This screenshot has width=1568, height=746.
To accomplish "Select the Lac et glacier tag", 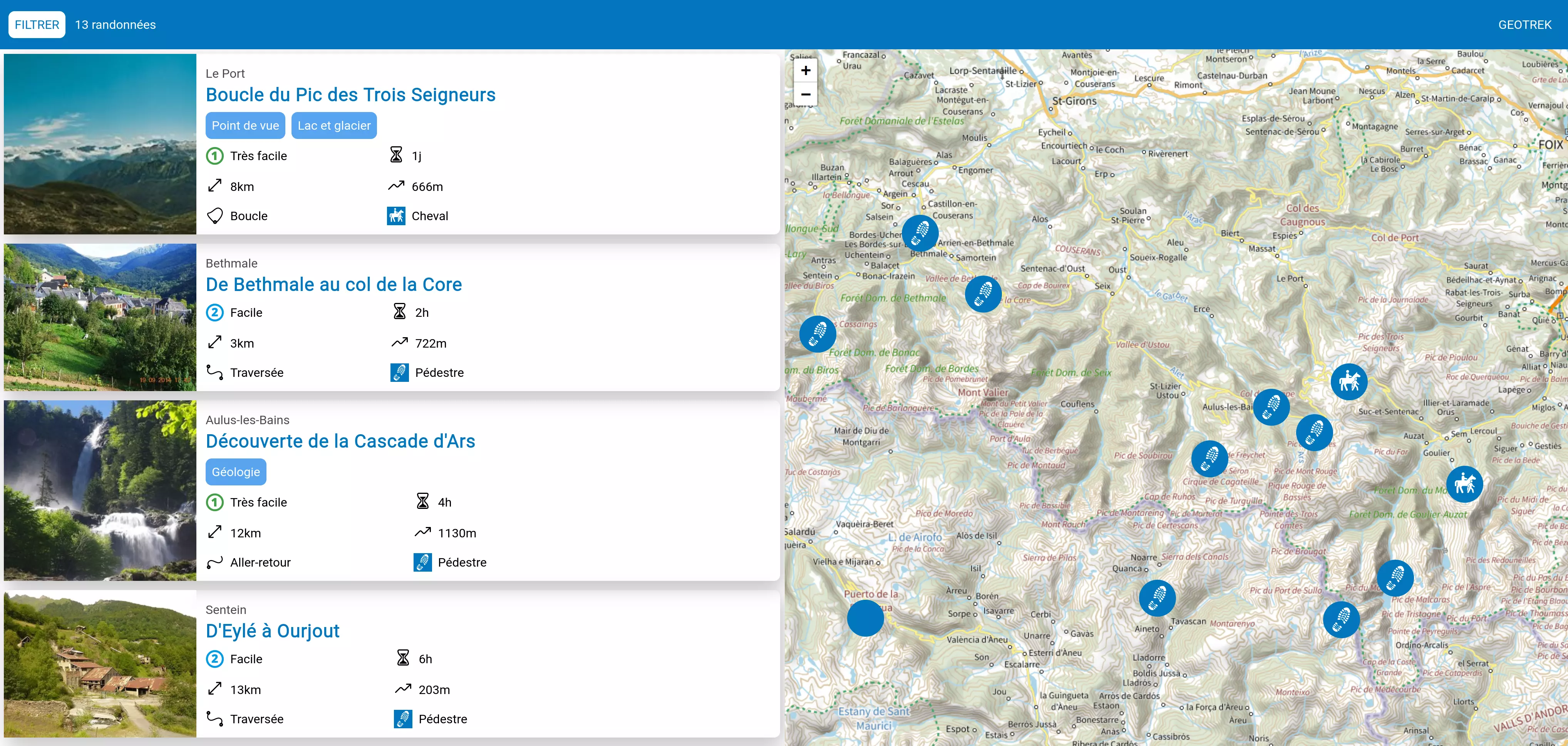I will coord(334,125).
